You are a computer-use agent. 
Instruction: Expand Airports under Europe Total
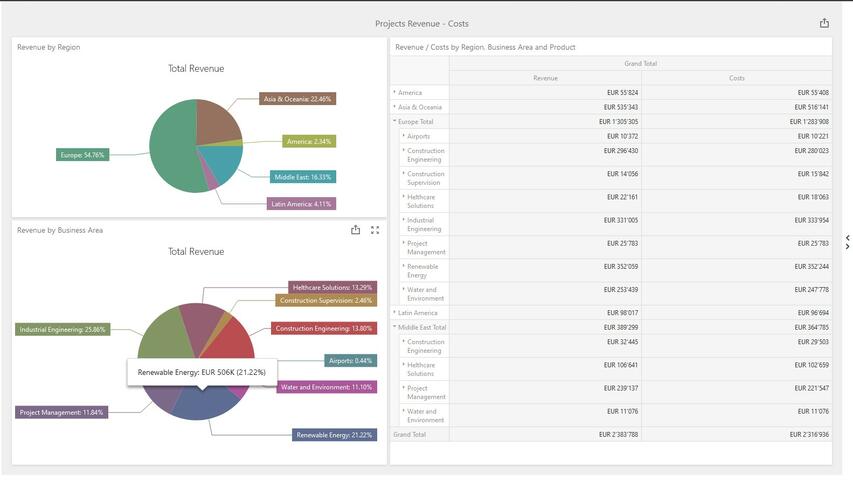[404, 136]
